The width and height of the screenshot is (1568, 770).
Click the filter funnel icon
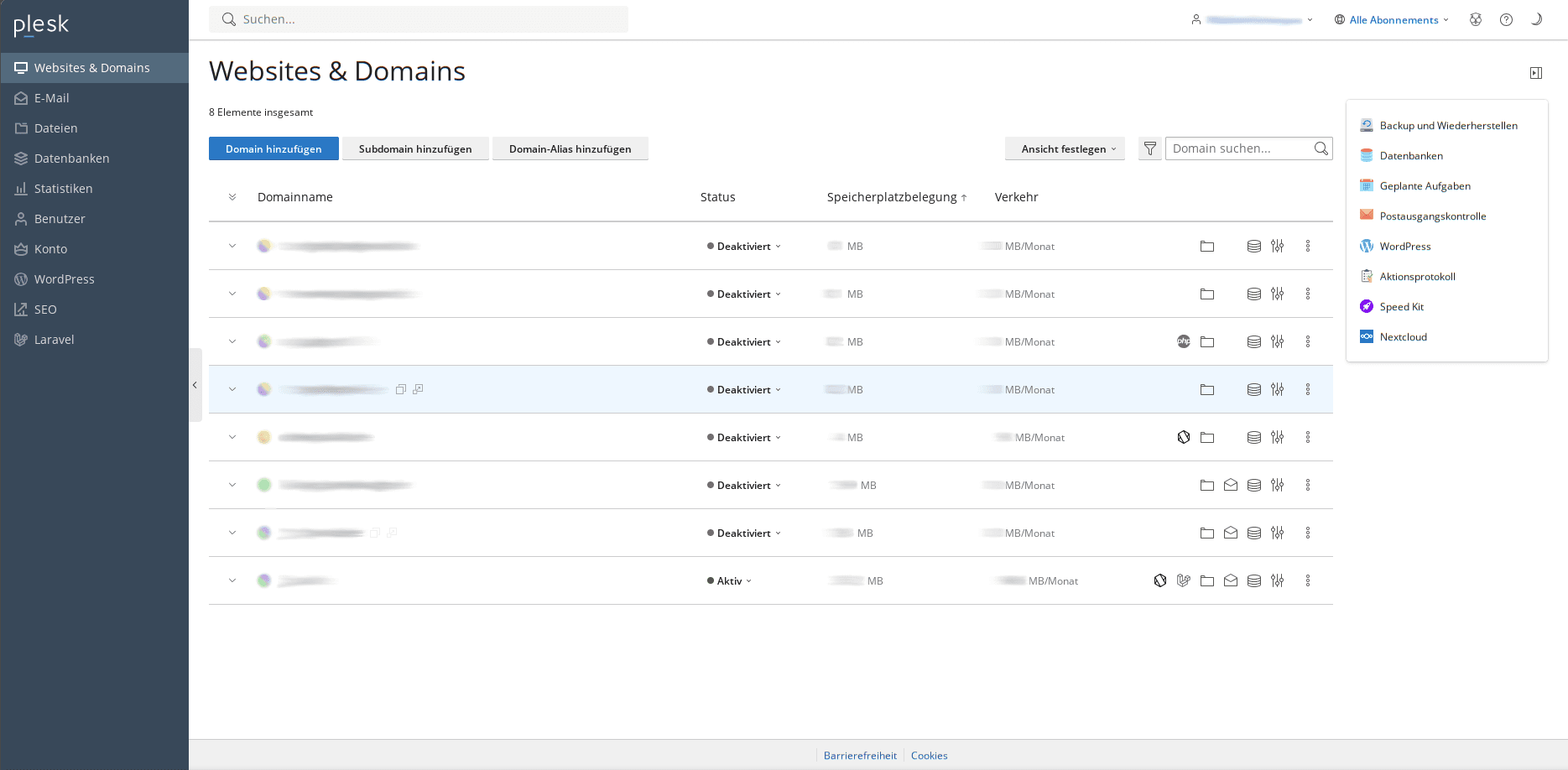[1150, 148]
